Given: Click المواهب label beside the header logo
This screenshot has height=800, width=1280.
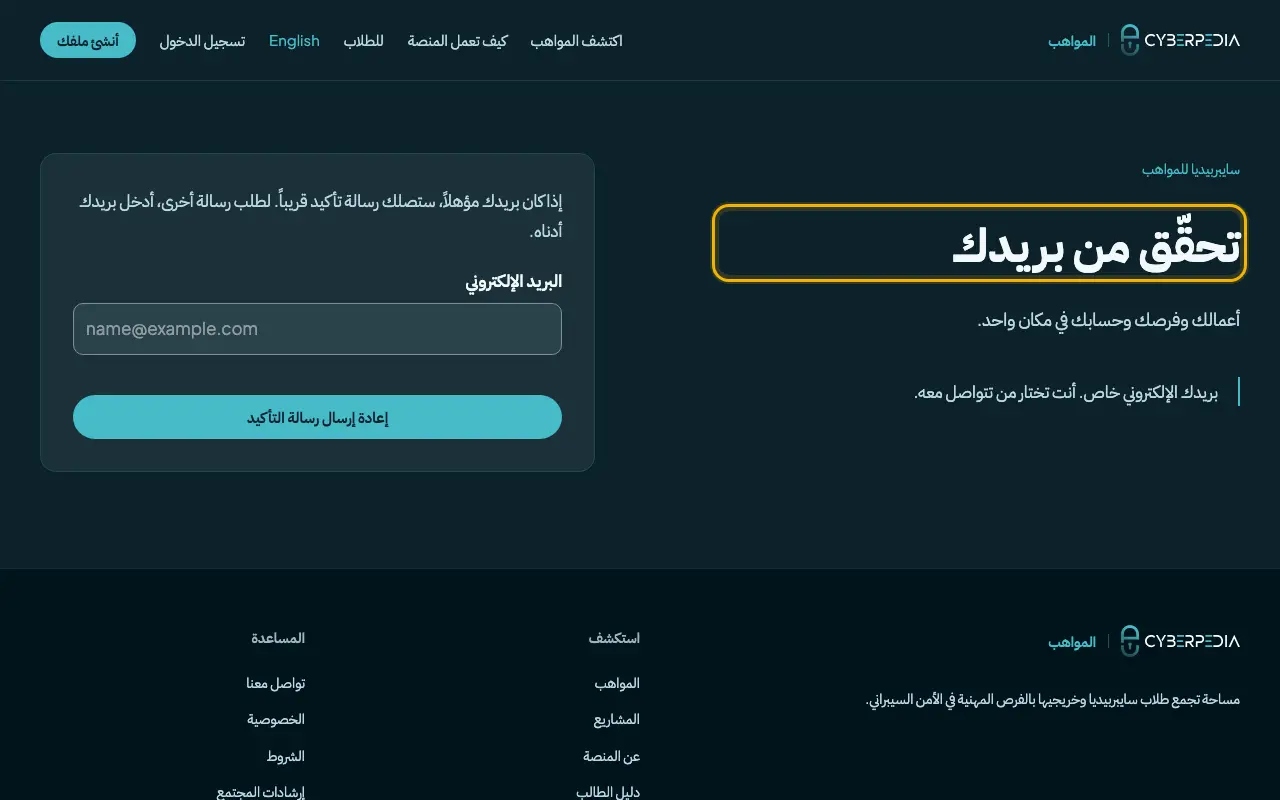Looking at the screenshot, I should click(1072, 41).
